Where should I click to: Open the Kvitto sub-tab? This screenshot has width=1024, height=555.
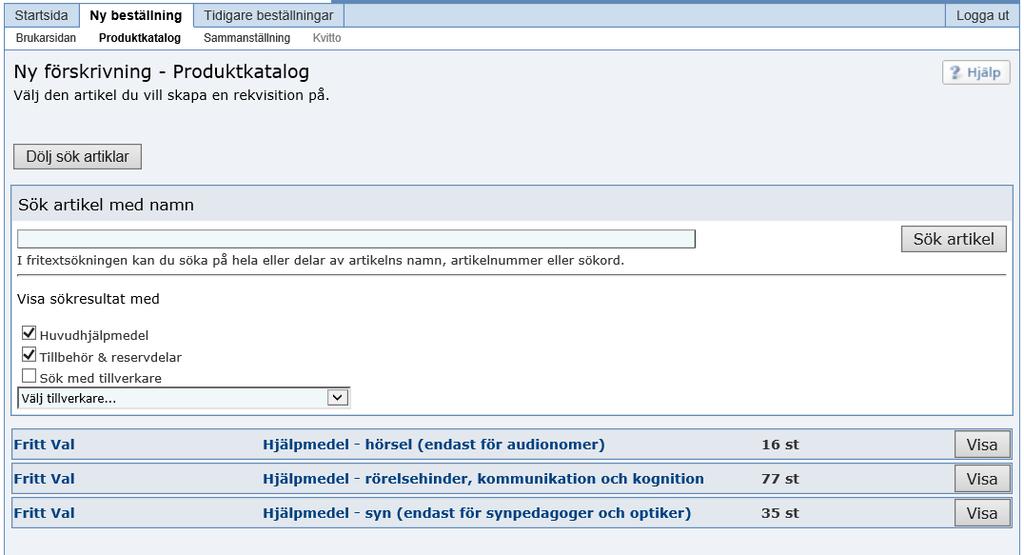click(327, 38)
